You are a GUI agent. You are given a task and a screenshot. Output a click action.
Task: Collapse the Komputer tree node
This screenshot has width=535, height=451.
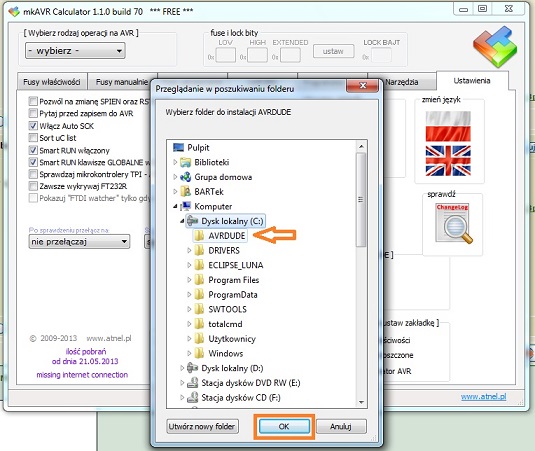point(175,206)
